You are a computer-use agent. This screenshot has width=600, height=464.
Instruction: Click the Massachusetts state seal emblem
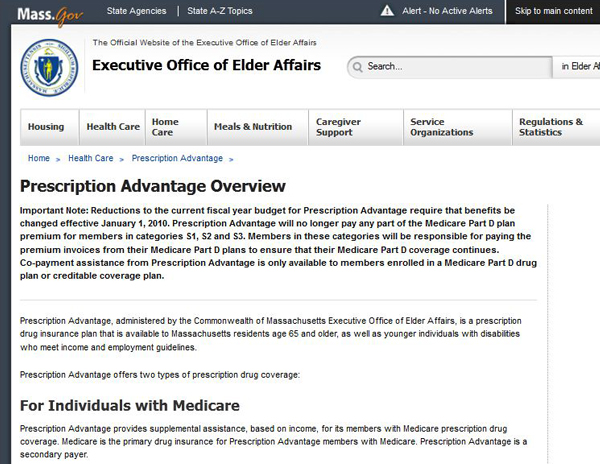click(49, 68)
